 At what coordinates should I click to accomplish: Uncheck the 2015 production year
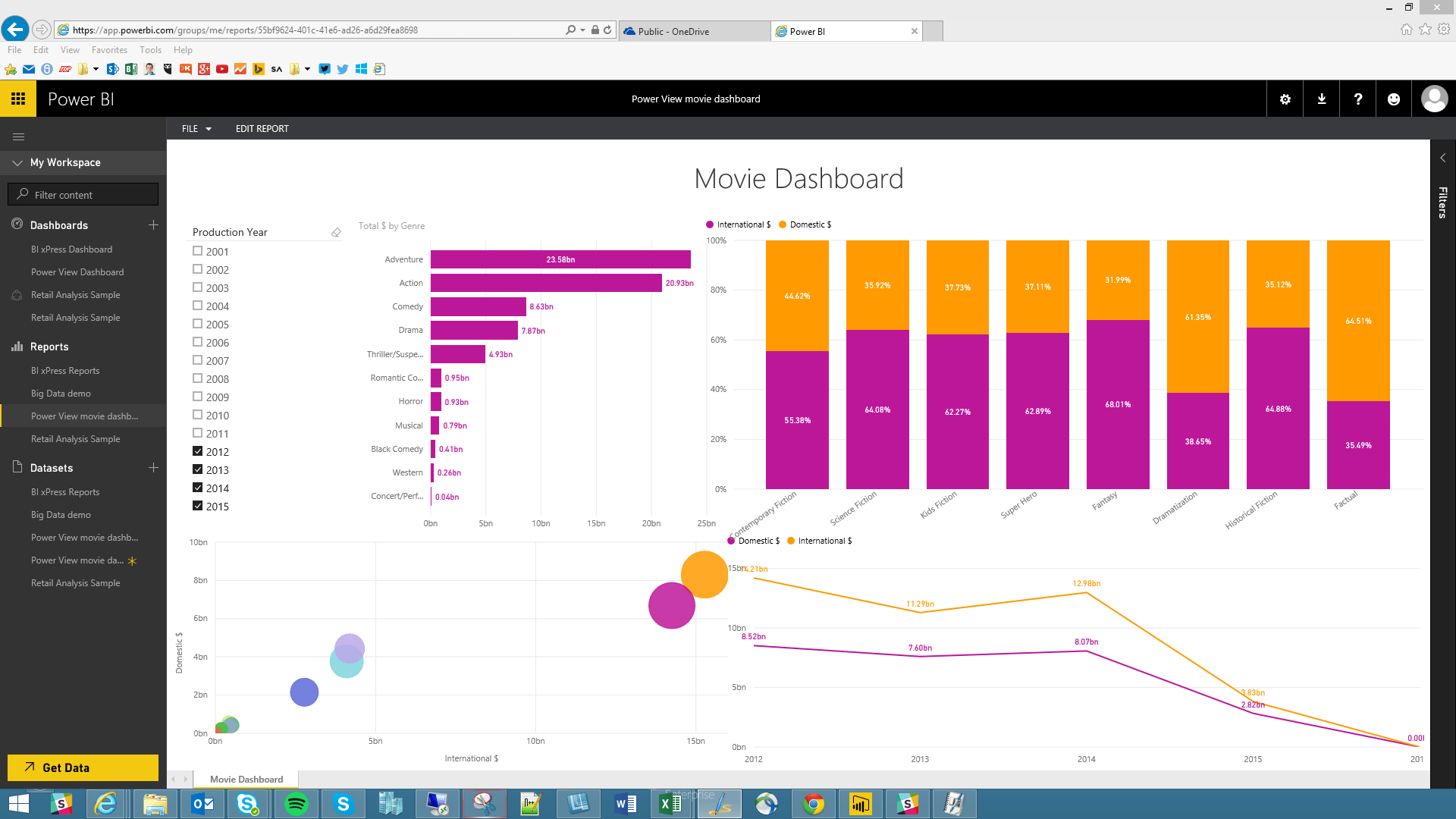[x=198, y=506]
